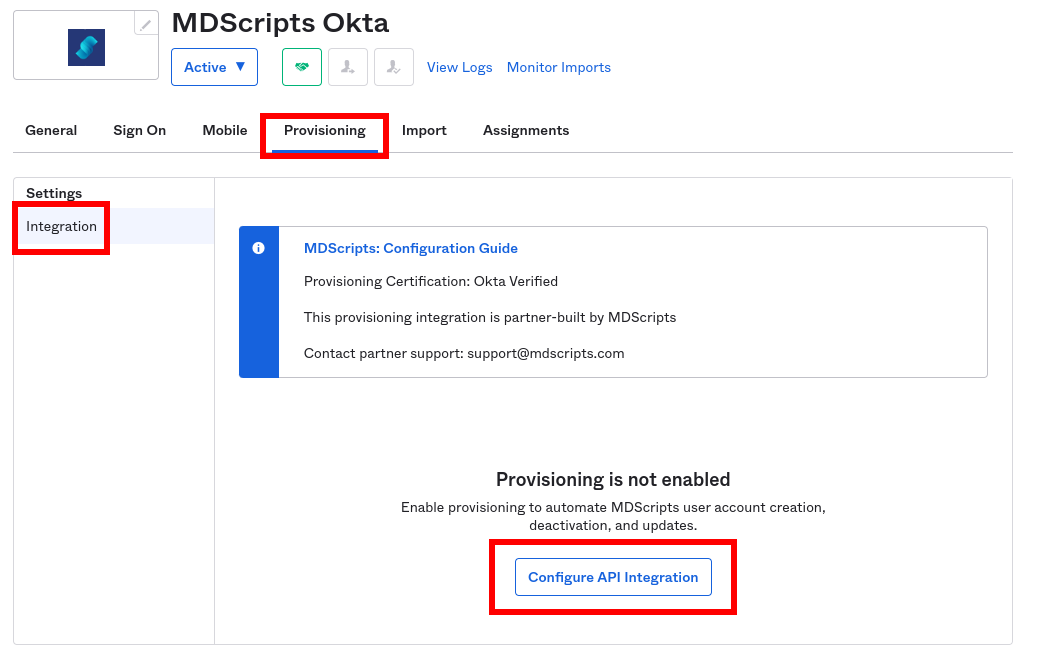The width and height of the screenshot is (1038, 660).
Task: Click Configure API Integration button
Action: 613,577
